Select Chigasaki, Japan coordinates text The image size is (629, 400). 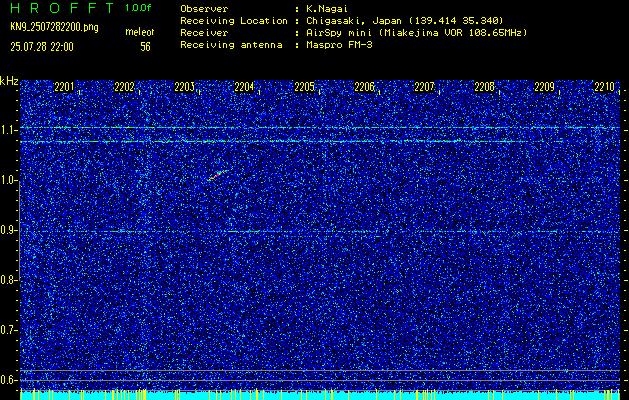pos(405,21)
